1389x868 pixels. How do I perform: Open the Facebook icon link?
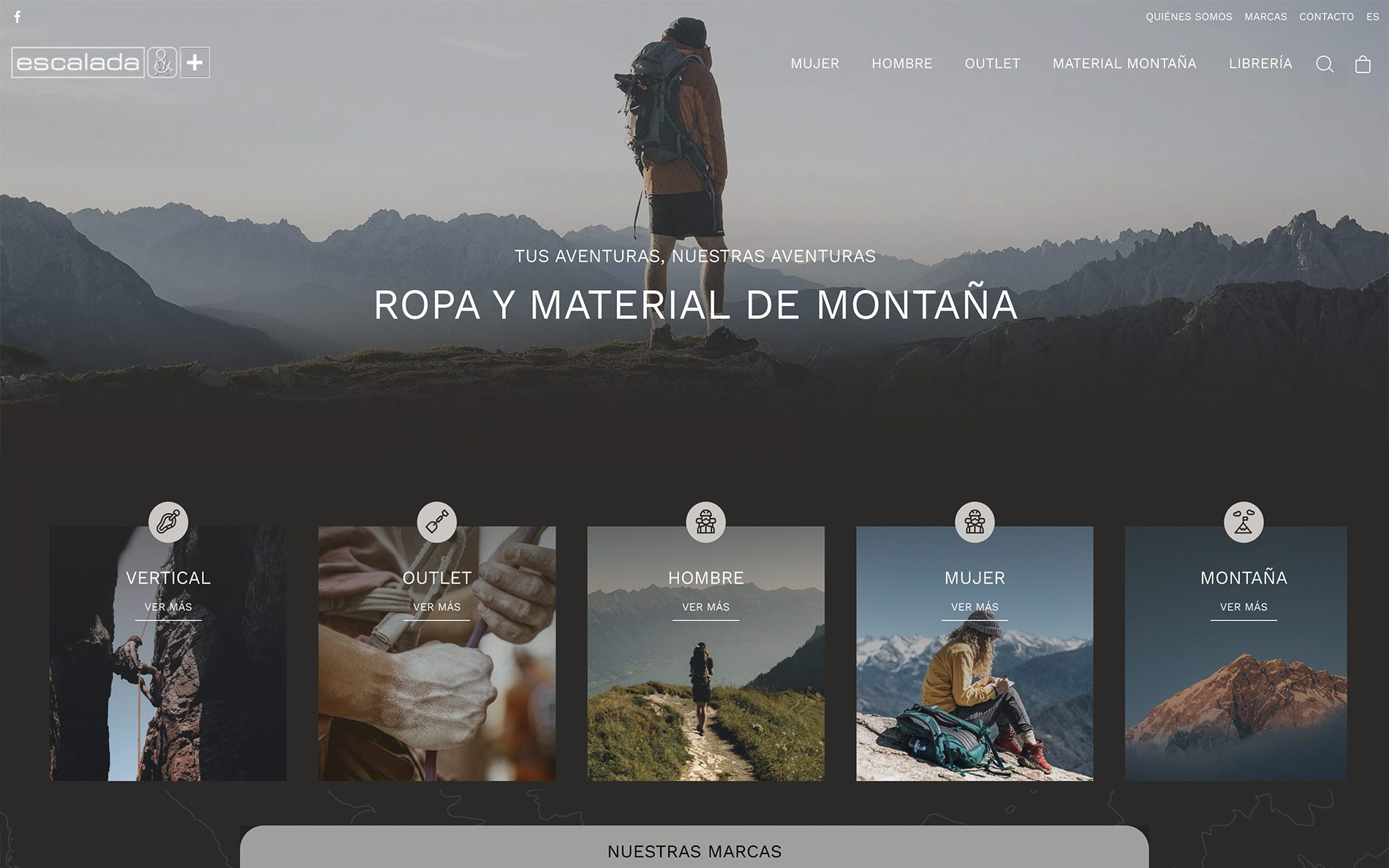coord(18,17)
